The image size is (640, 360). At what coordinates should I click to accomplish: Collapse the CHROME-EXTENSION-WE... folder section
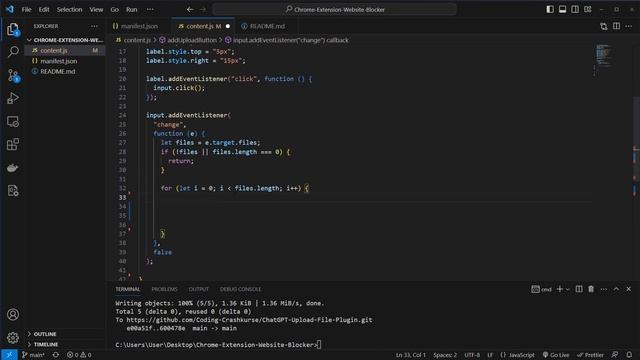coord(65,40)
